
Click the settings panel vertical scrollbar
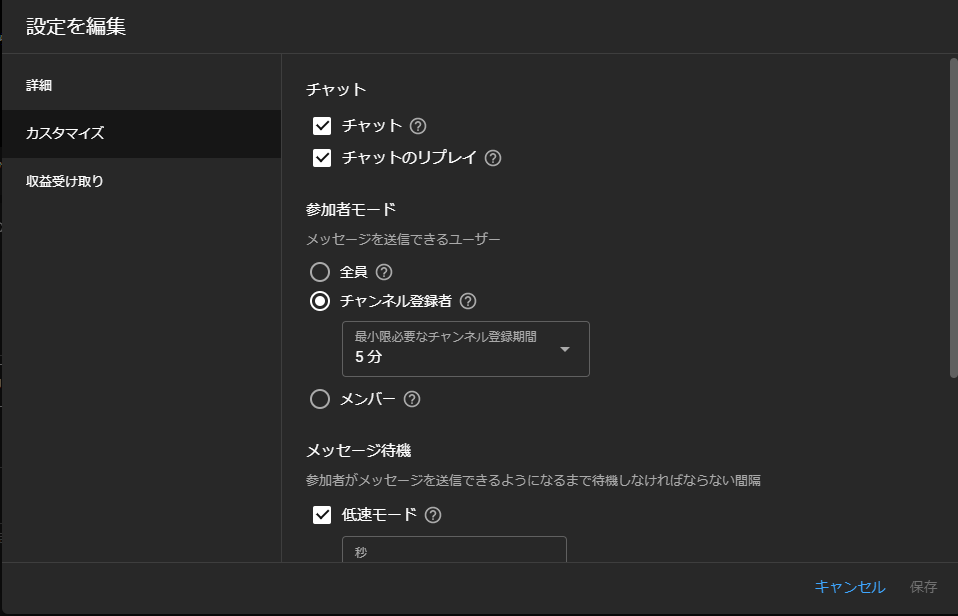tap(953, 218)
